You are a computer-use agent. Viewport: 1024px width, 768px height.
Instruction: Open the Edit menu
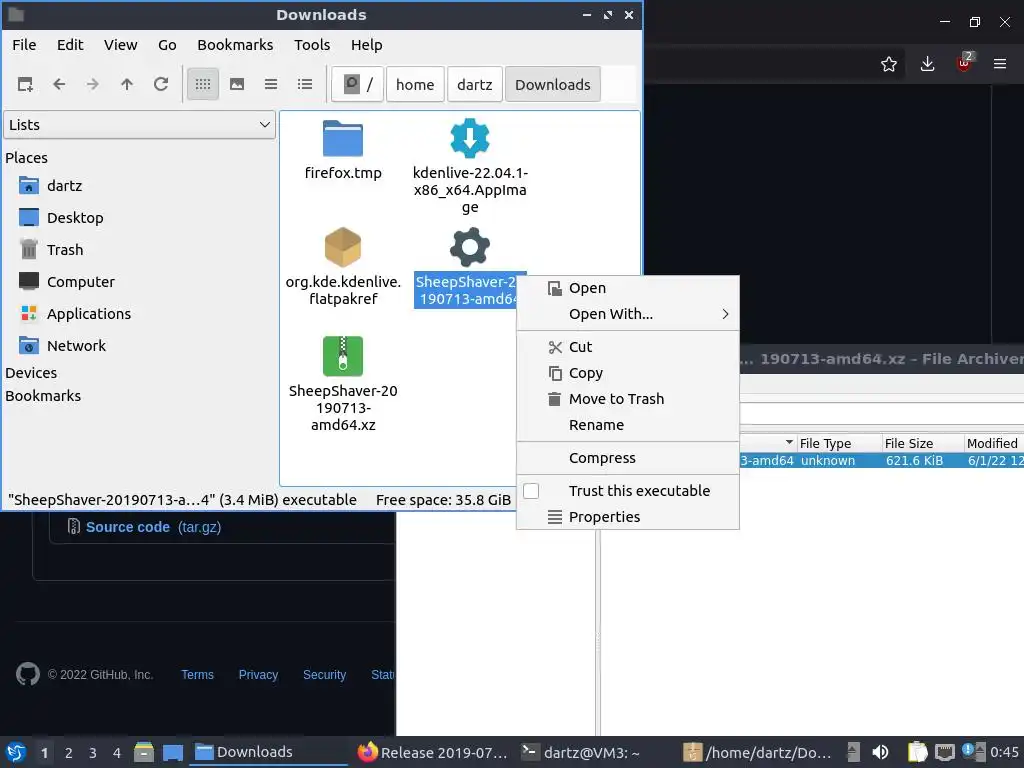(70, 45)
